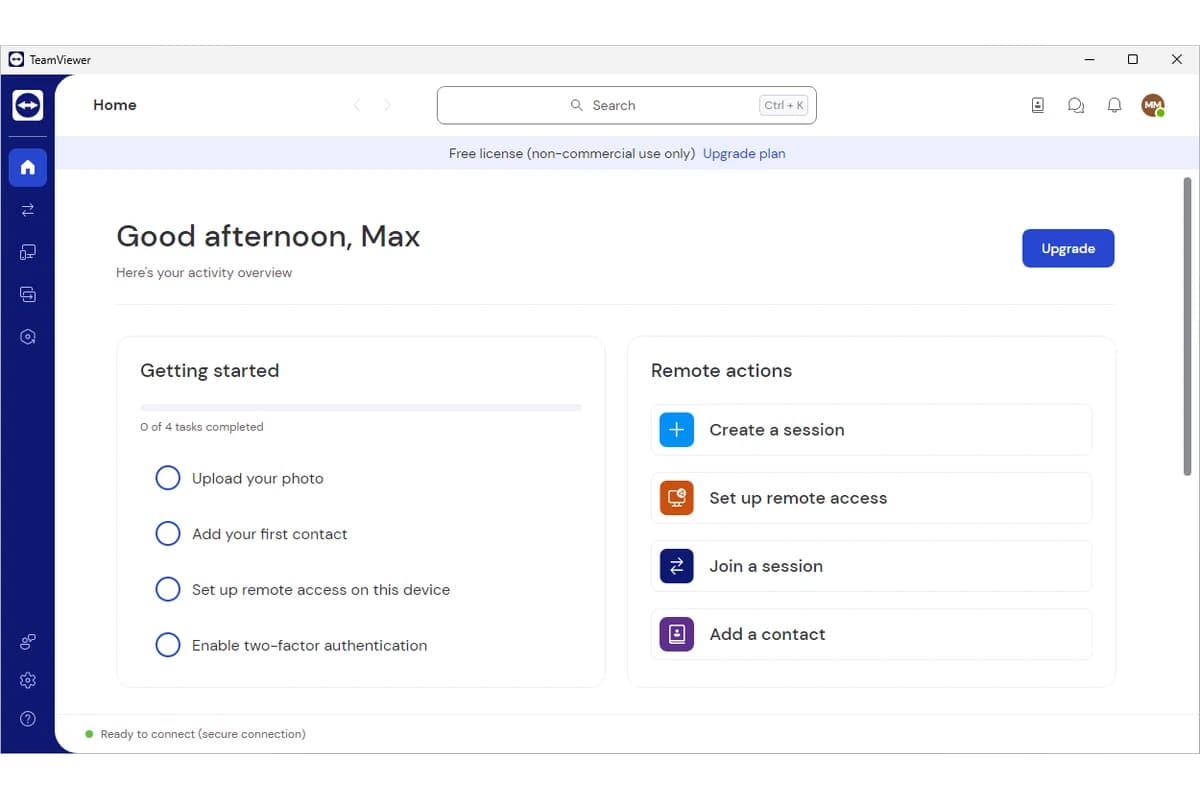Image resolution: width=1200 pixels, height=800 pixels.
Task: Check the Add your first contact circle
Action: click(168, 534)
